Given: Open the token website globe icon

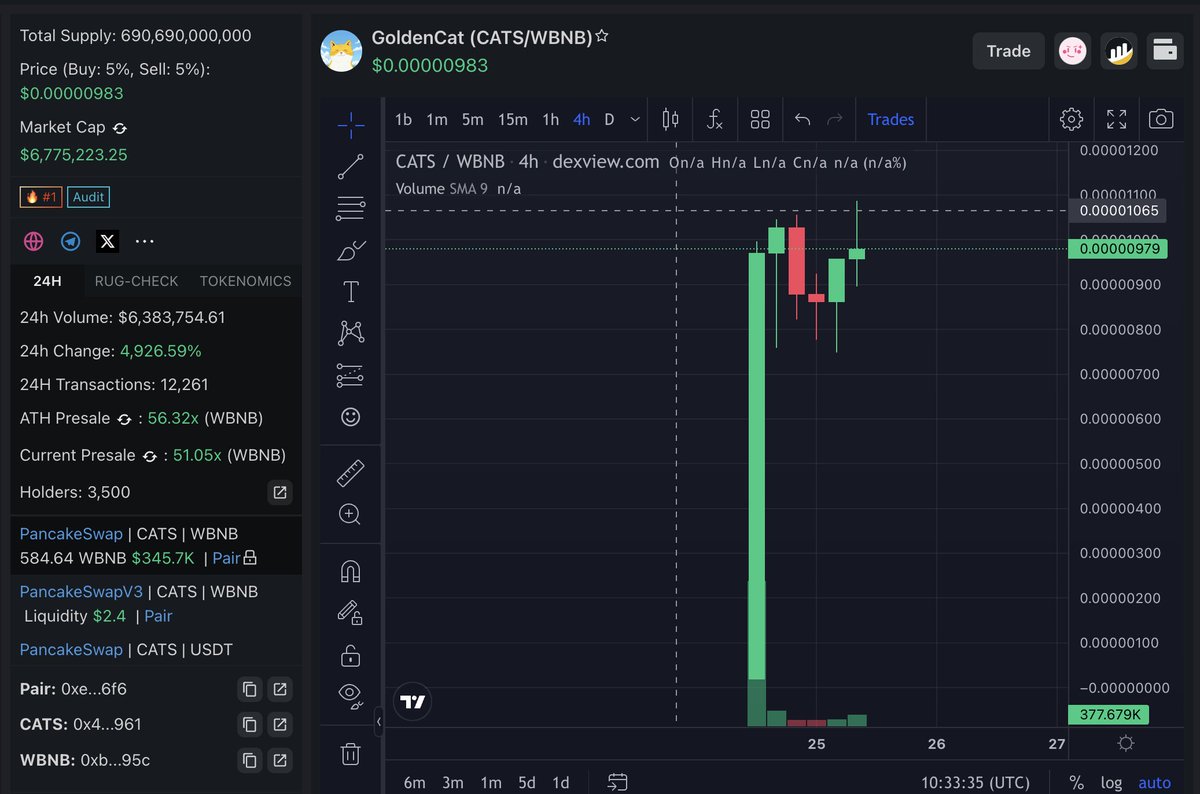Looking at the screenshot, I should pyautogui.click(x=34, y=241).
